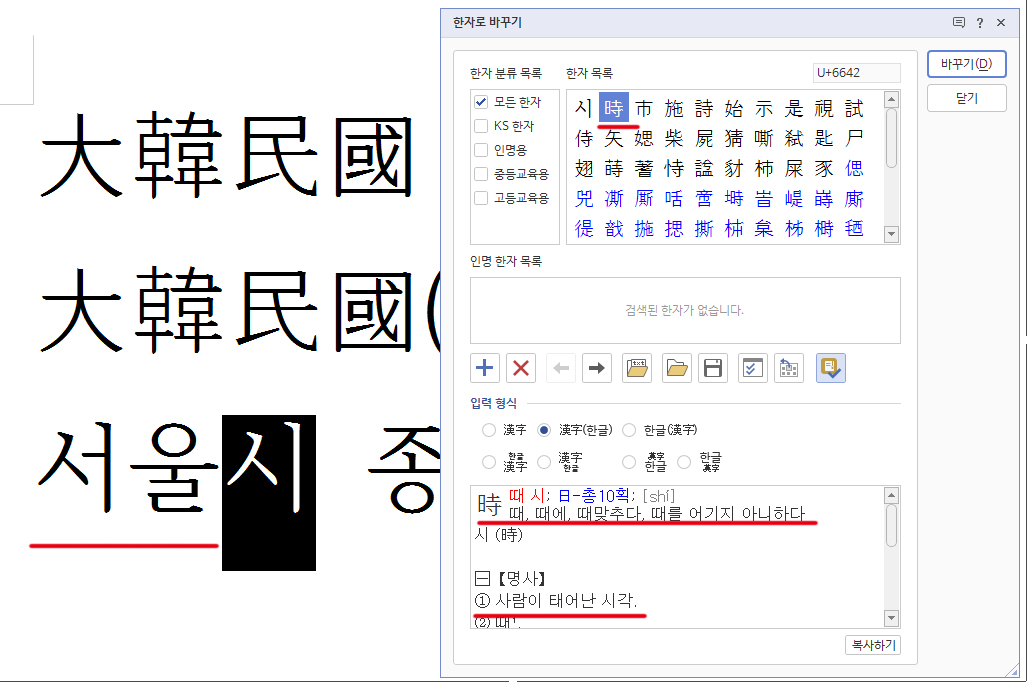The image size is (1027, 682).
Task: Select the 漢字(한글) radio option
Action: (x=544, y=430)
